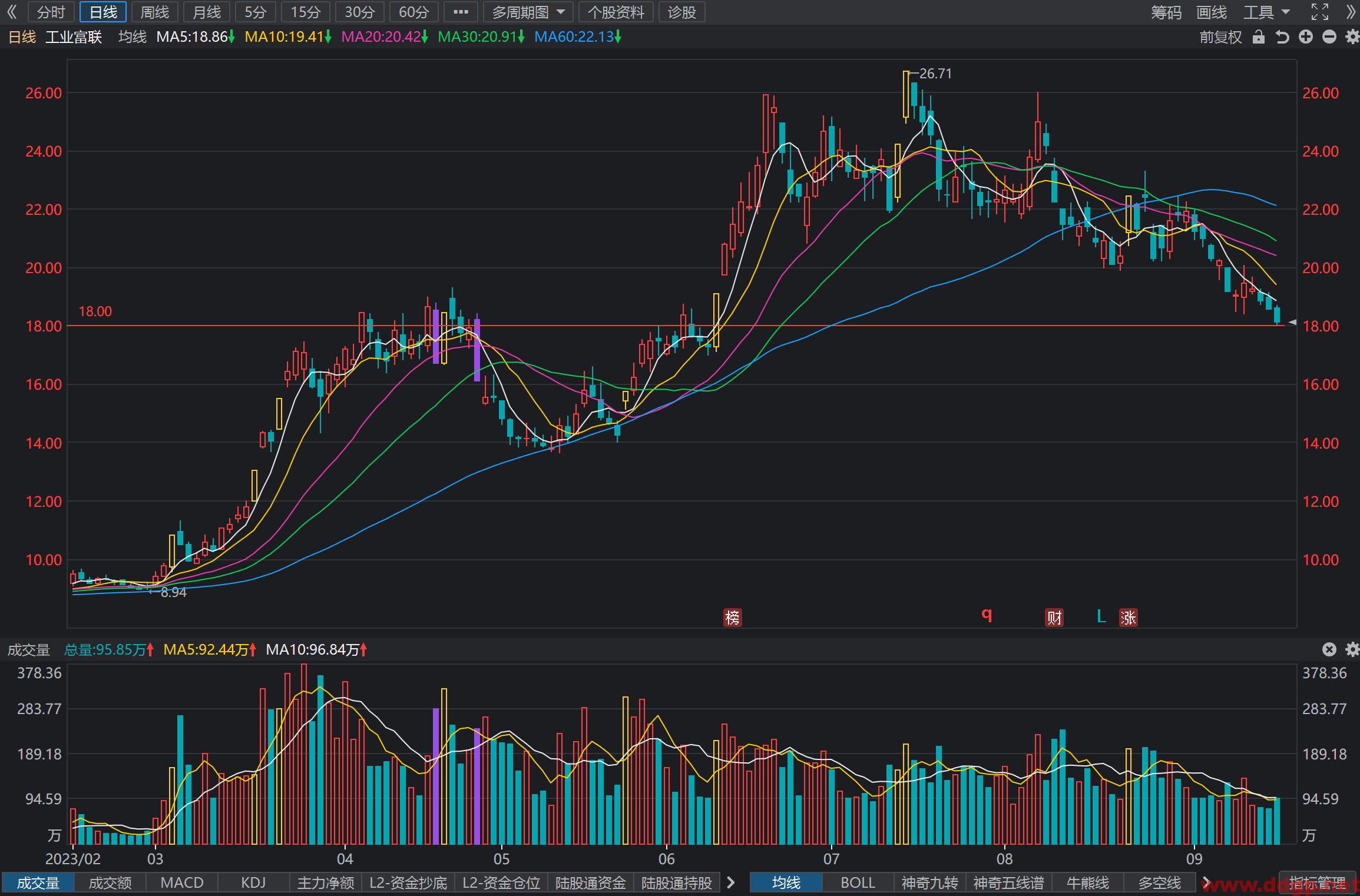Image resolution: width=1360 pixels, height=896 pixels.
Task: Open the 筹码 chip distribution panel
Action: [x=1166, y=12]
